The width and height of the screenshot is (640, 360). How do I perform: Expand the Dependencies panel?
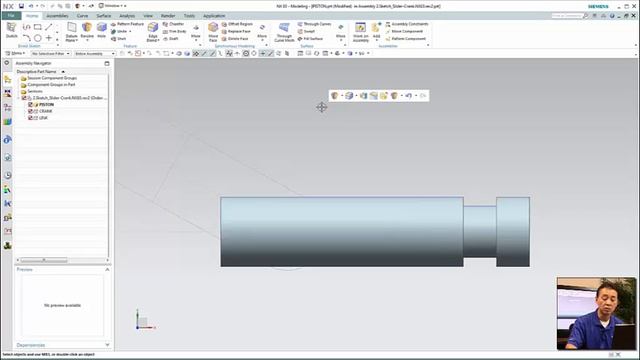tap(107, 345)
